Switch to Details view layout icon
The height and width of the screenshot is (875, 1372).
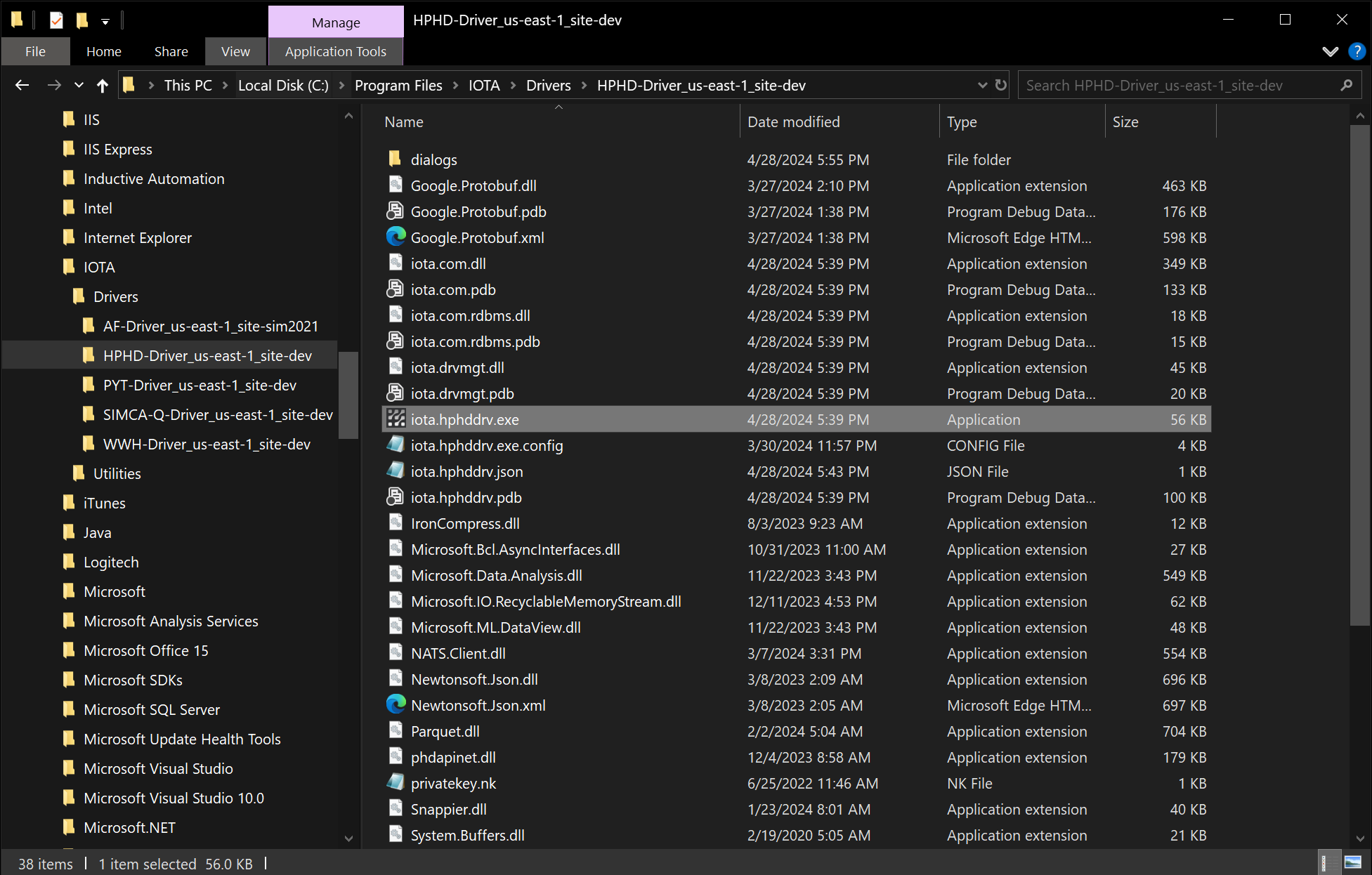1328,862
